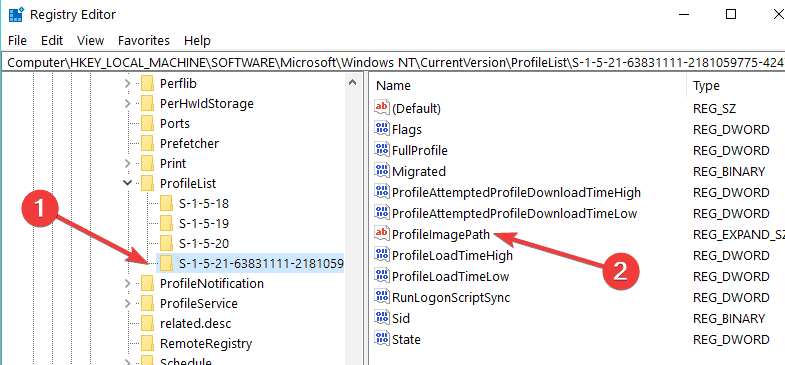Select the Flags value name
The image size is (785, 365).
click(407, 130)
